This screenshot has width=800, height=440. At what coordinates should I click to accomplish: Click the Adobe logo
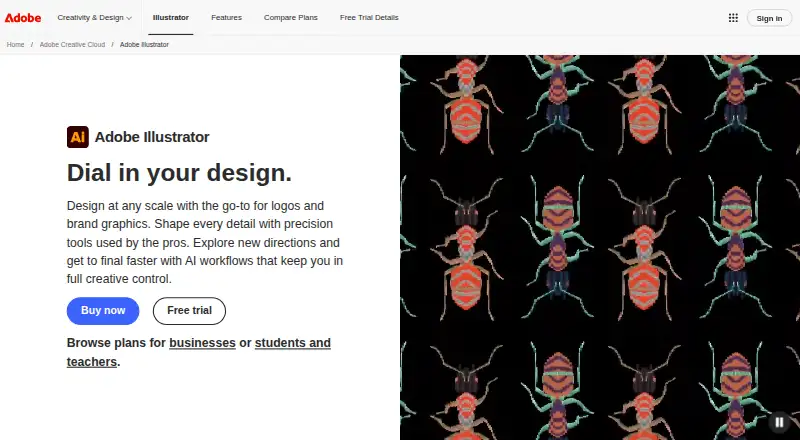(23, 18)
